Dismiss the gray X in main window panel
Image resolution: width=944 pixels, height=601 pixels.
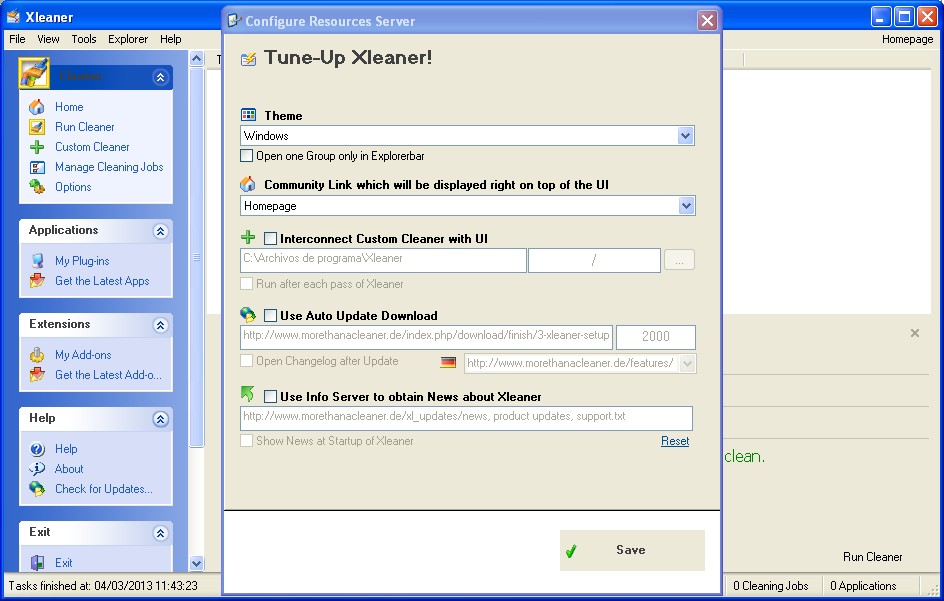(914, 333)
